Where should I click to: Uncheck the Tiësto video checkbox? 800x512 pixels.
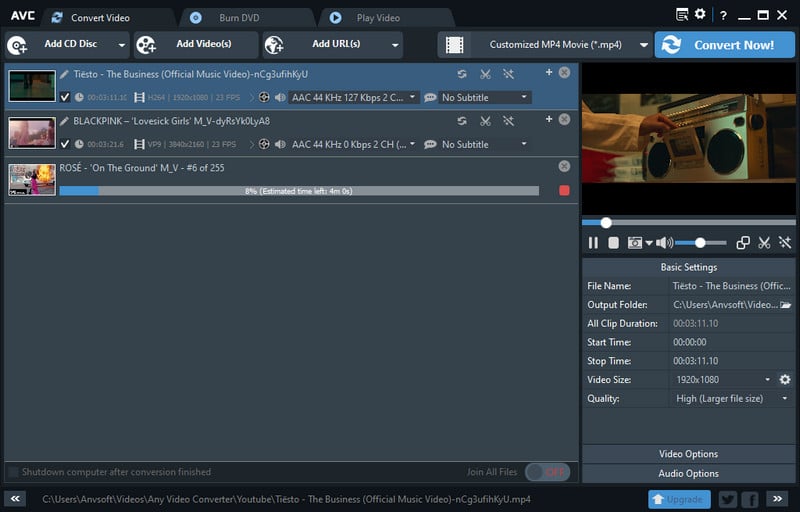tap(65, 97)
